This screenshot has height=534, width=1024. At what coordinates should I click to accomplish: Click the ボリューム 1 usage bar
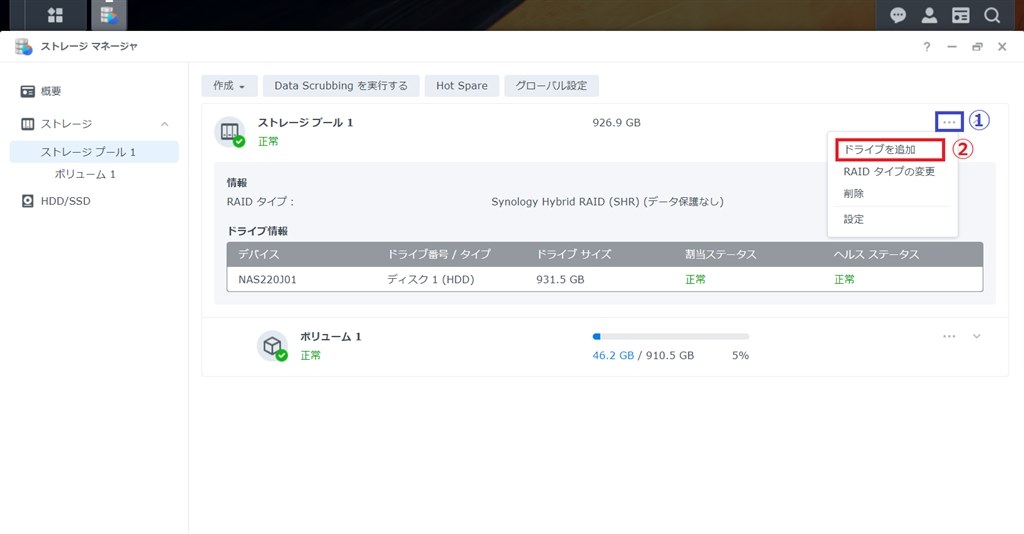(671, 337)
